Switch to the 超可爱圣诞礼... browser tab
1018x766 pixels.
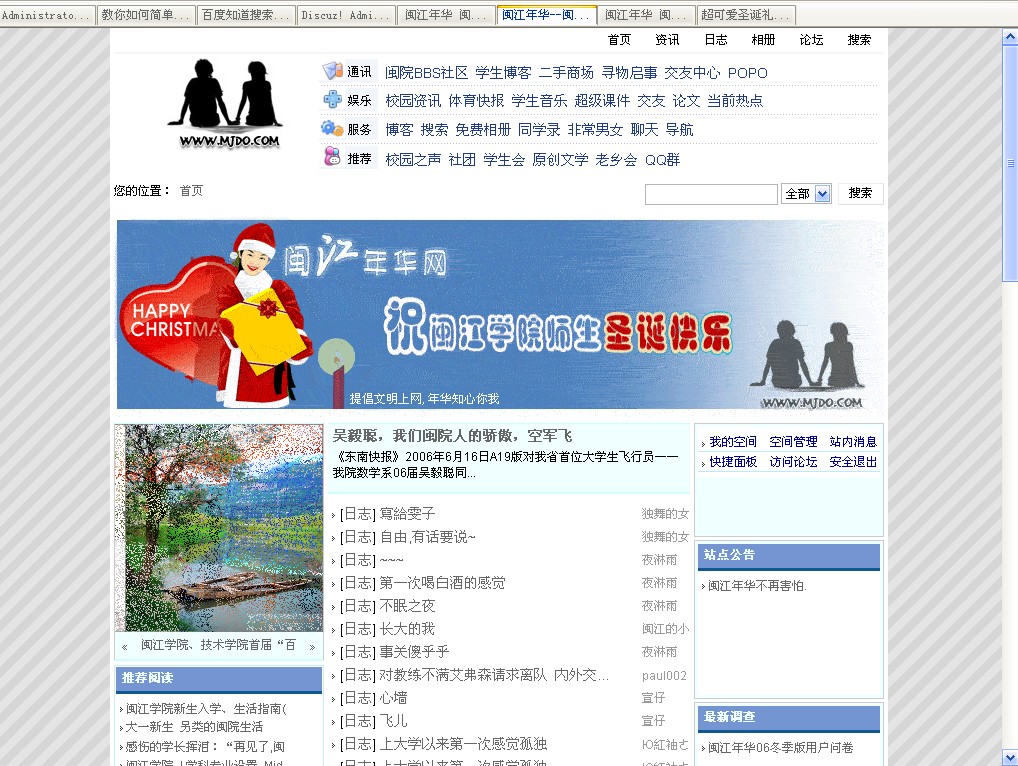746,15
